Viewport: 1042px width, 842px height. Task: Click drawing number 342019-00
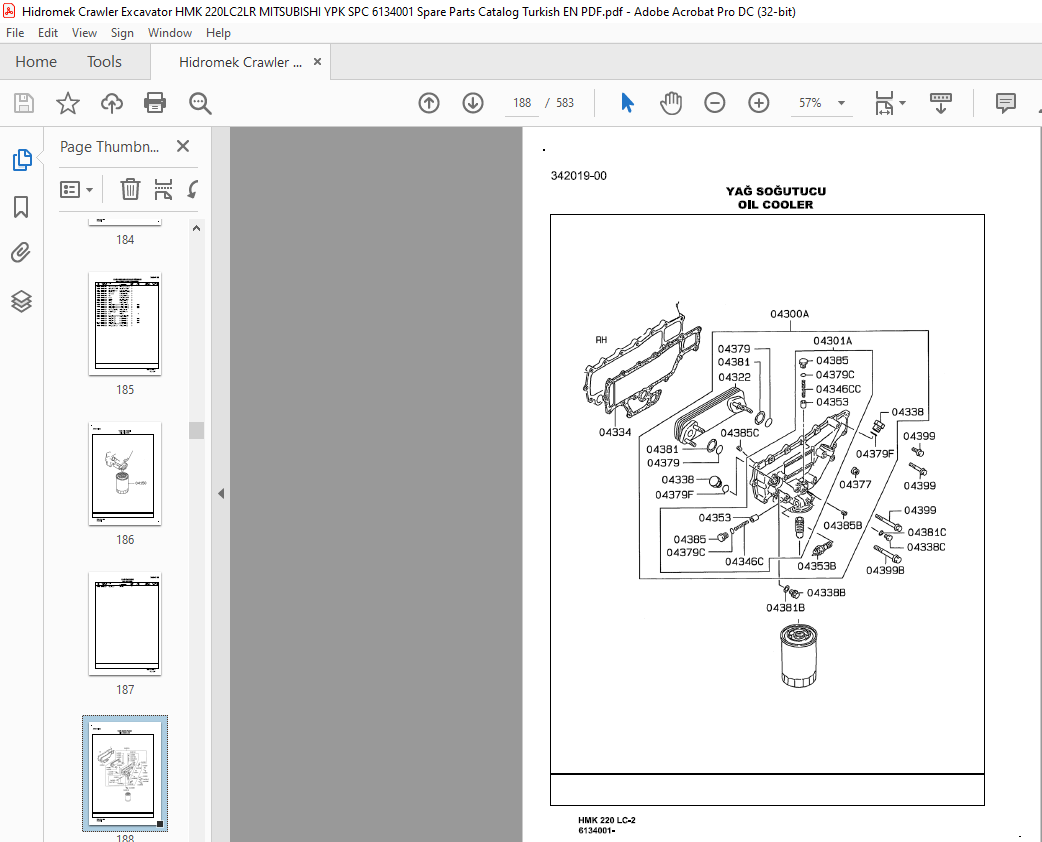pos(578,175)
